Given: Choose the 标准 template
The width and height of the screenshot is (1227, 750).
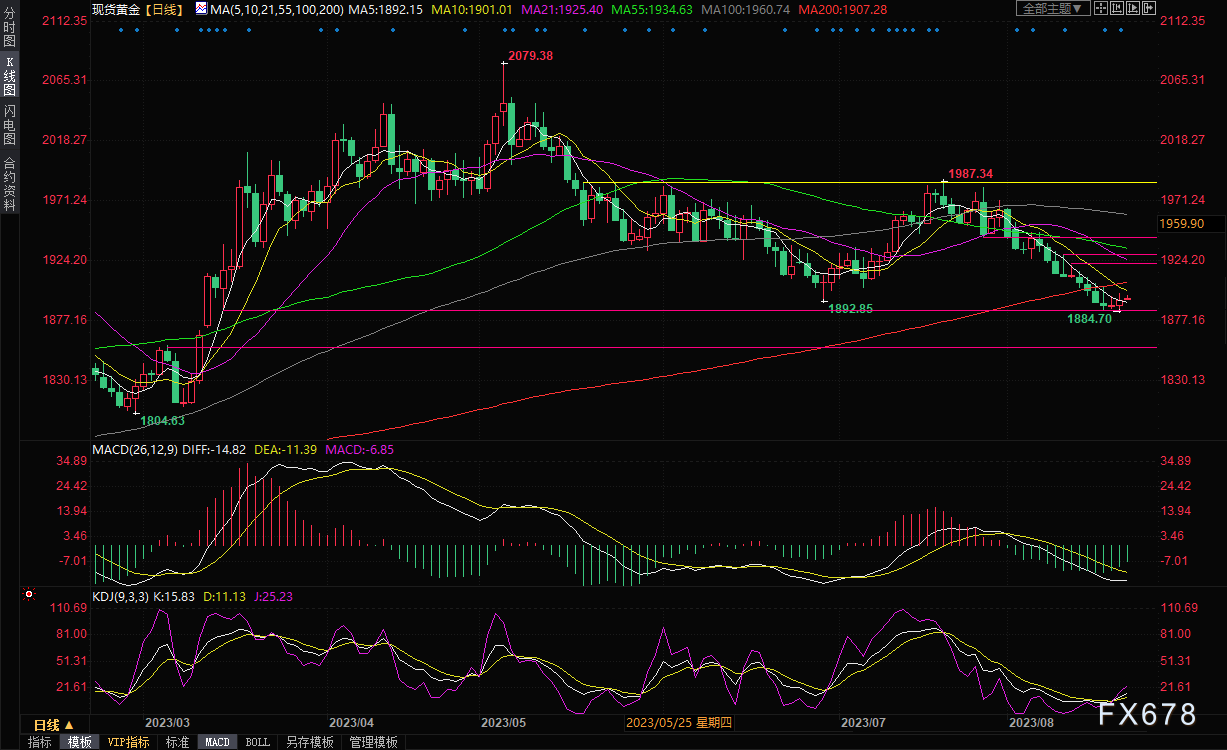Looking at the screenshot, I should pyautogui.click(x=177, y=742).
